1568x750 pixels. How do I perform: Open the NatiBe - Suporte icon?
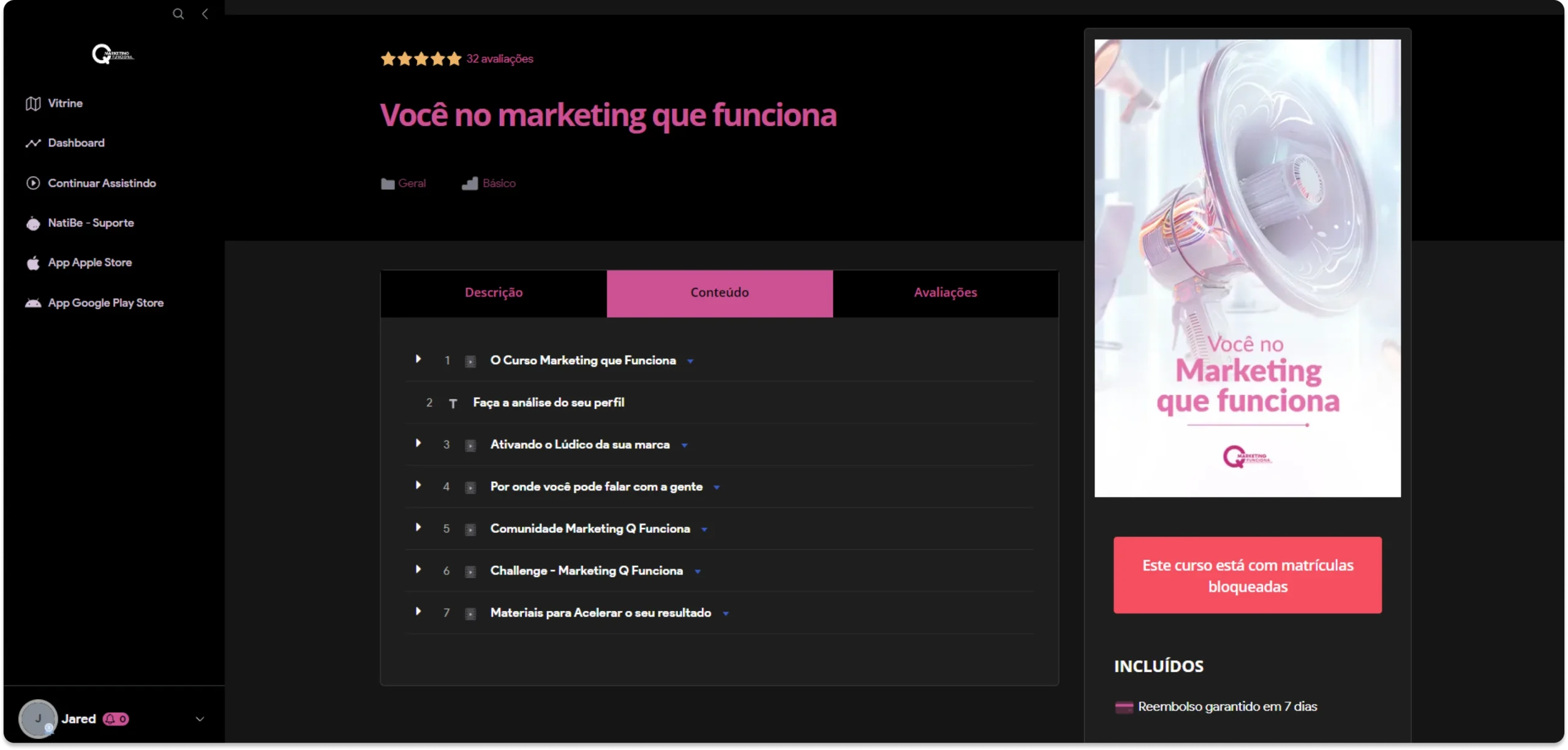point(33,223)
